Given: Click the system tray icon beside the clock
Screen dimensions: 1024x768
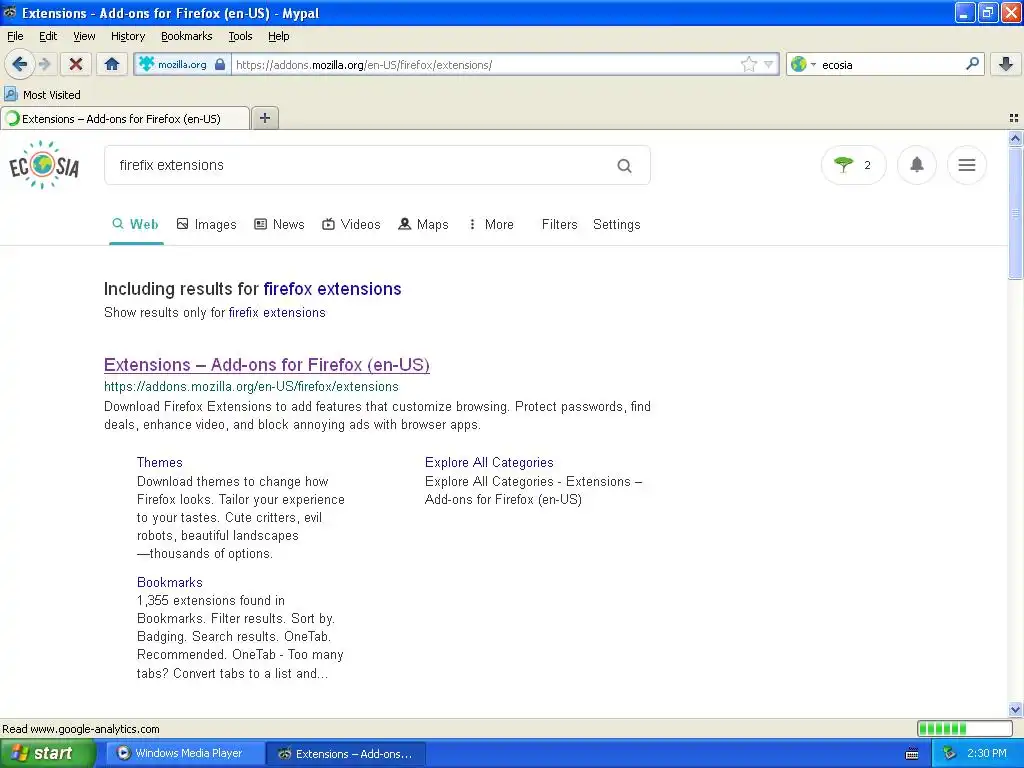Looking at the screenshot, I should pyautogui.click(x=950, y=754).
